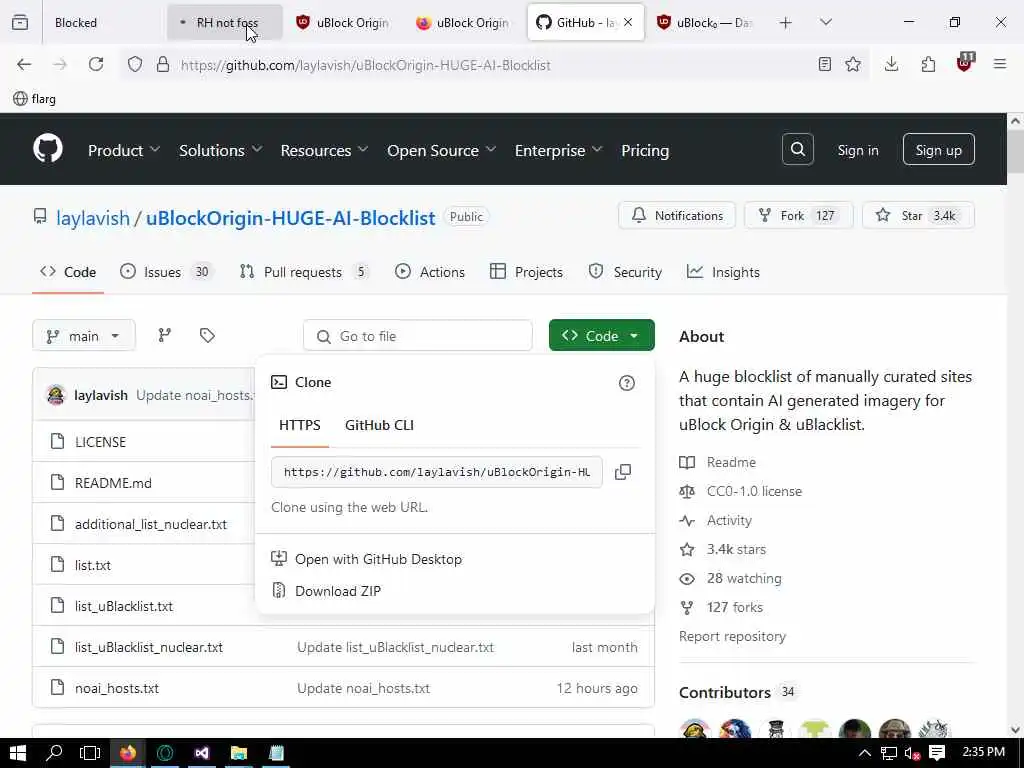
Task: Open Visual Studio from the taskbar
Action: pos(202,753)
